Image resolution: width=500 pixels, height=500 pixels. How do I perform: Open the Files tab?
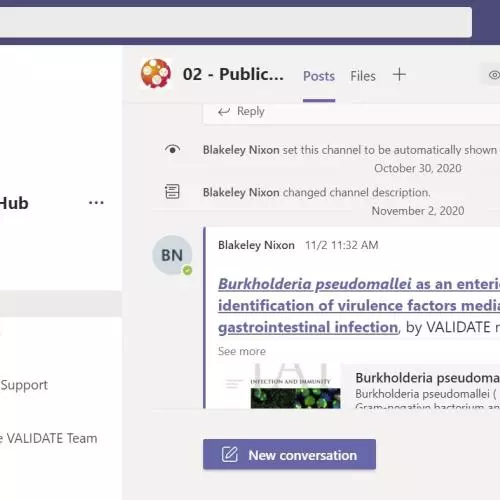click(x=363, y=76)
